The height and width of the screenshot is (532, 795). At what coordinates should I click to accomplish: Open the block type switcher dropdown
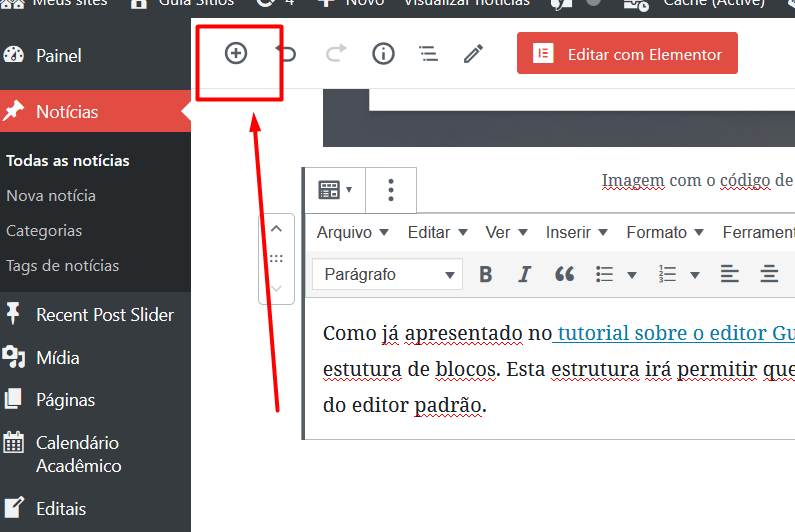334,190
